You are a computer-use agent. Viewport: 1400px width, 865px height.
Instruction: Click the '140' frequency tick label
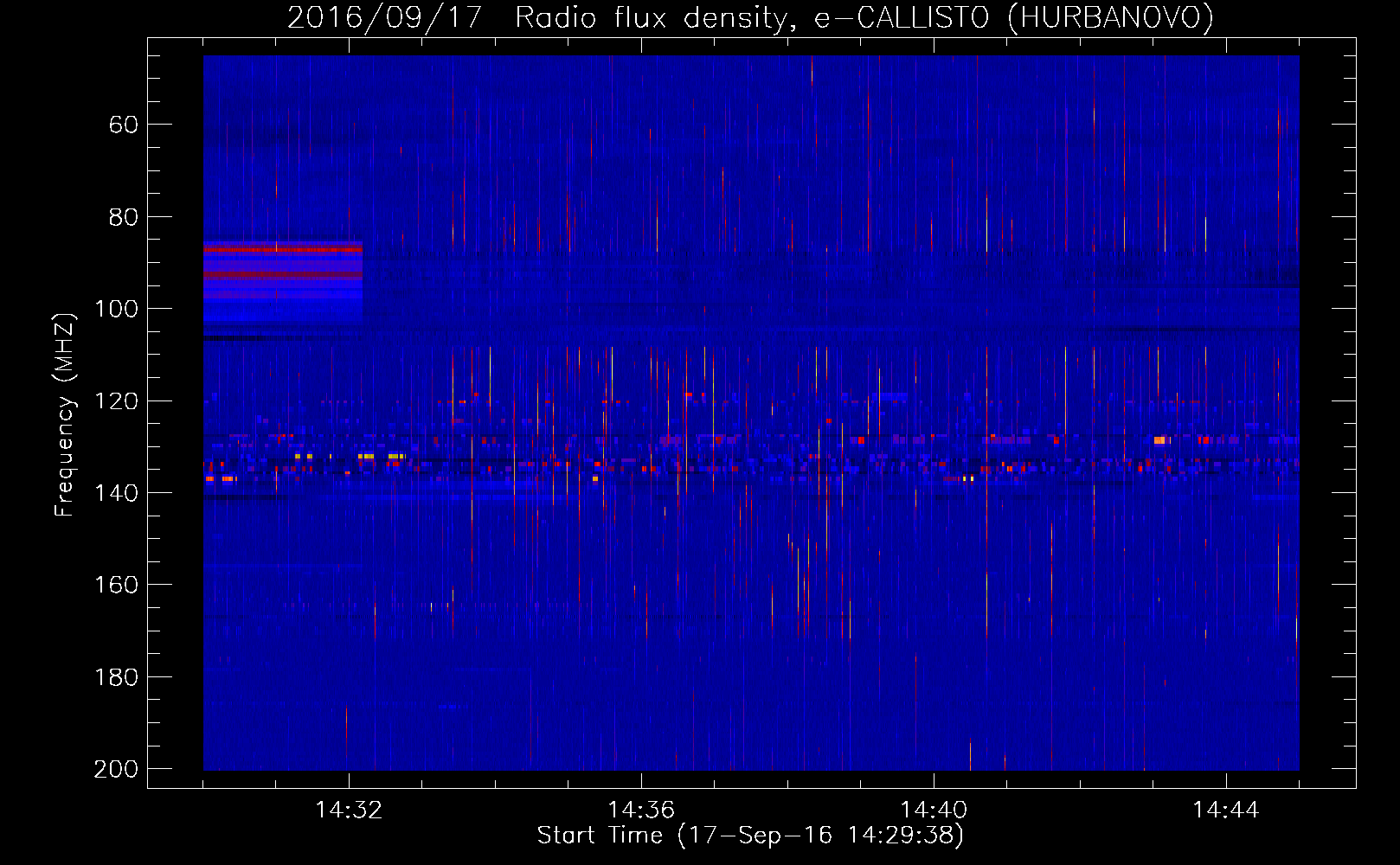pos(116,493)
